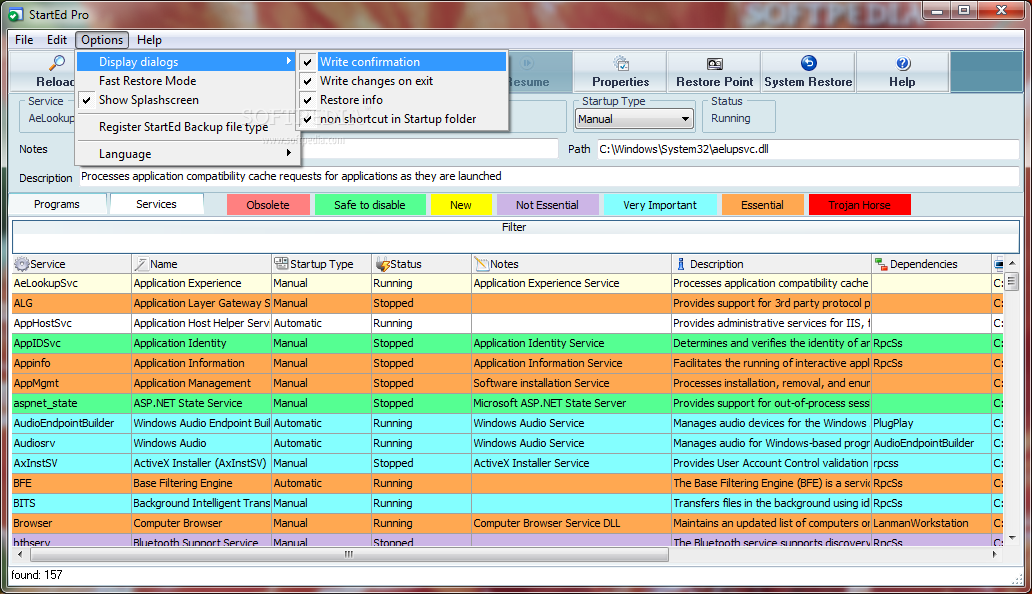Click the Description text field

549,176
